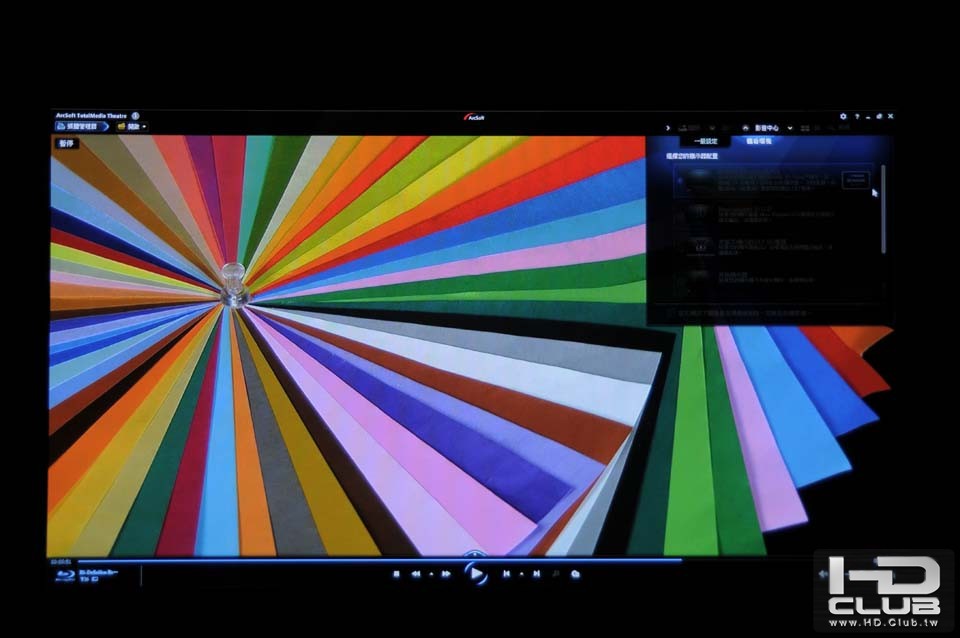This screenshot has width=960, height=638.
Task: Click the Blu-ray disc logo icon
Action: [65, 576]
